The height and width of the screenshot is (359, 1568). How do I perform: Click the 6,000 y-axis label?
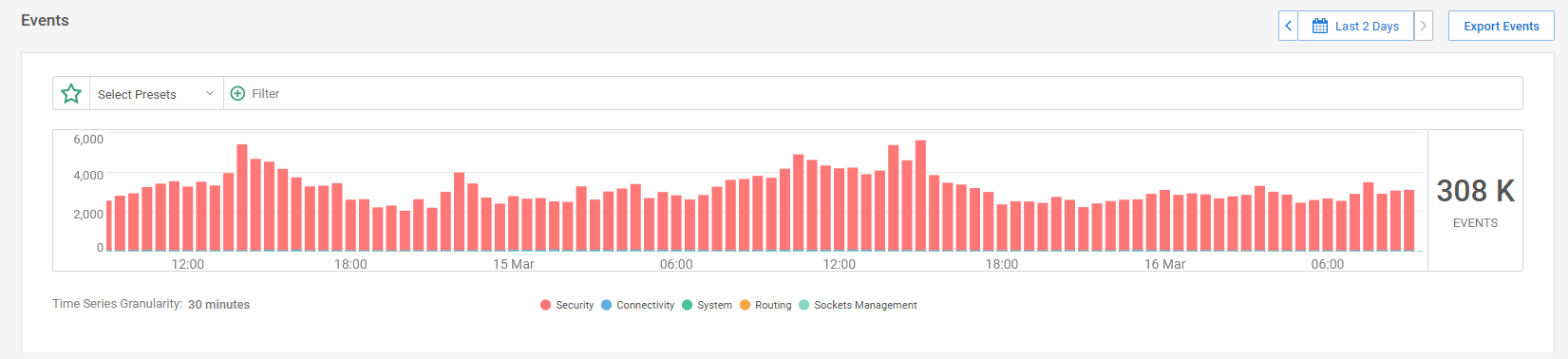tap(88, 139)
